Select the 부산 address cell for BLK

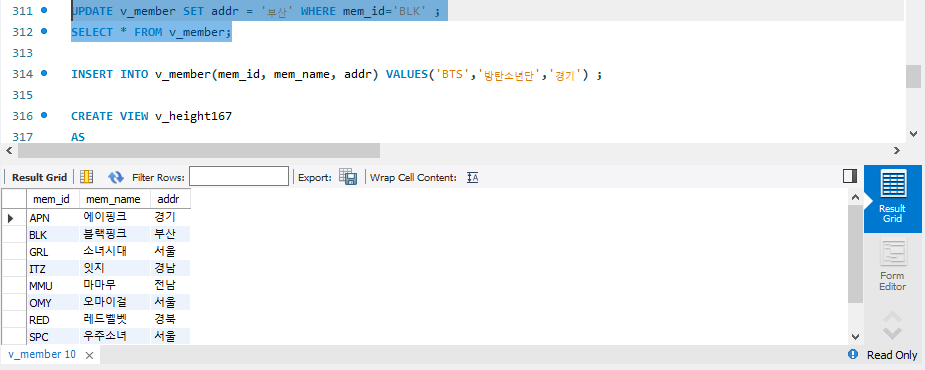coord(170,234)
